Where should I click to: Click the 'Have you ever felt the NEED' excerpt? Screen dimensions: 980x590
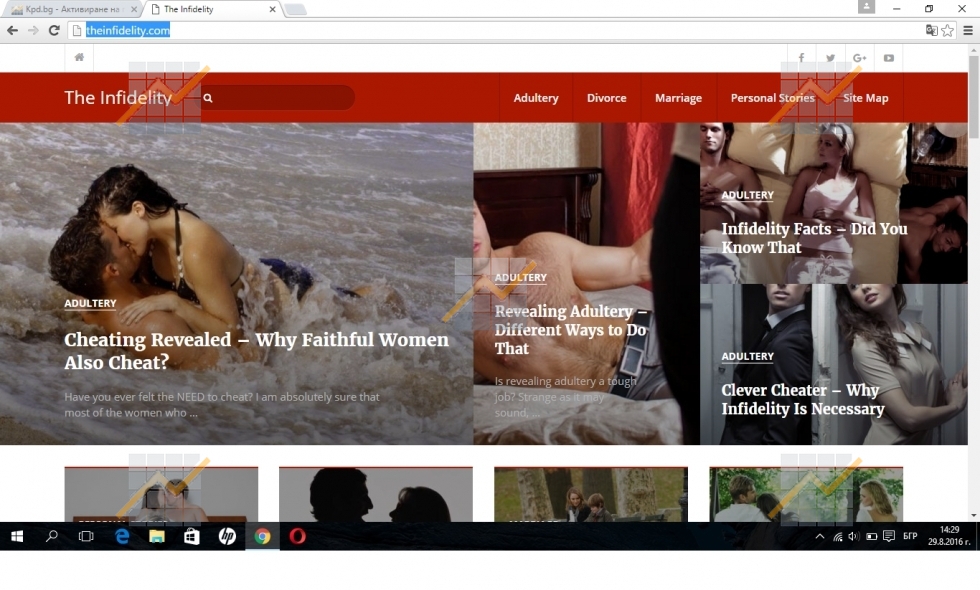[222, 404]
